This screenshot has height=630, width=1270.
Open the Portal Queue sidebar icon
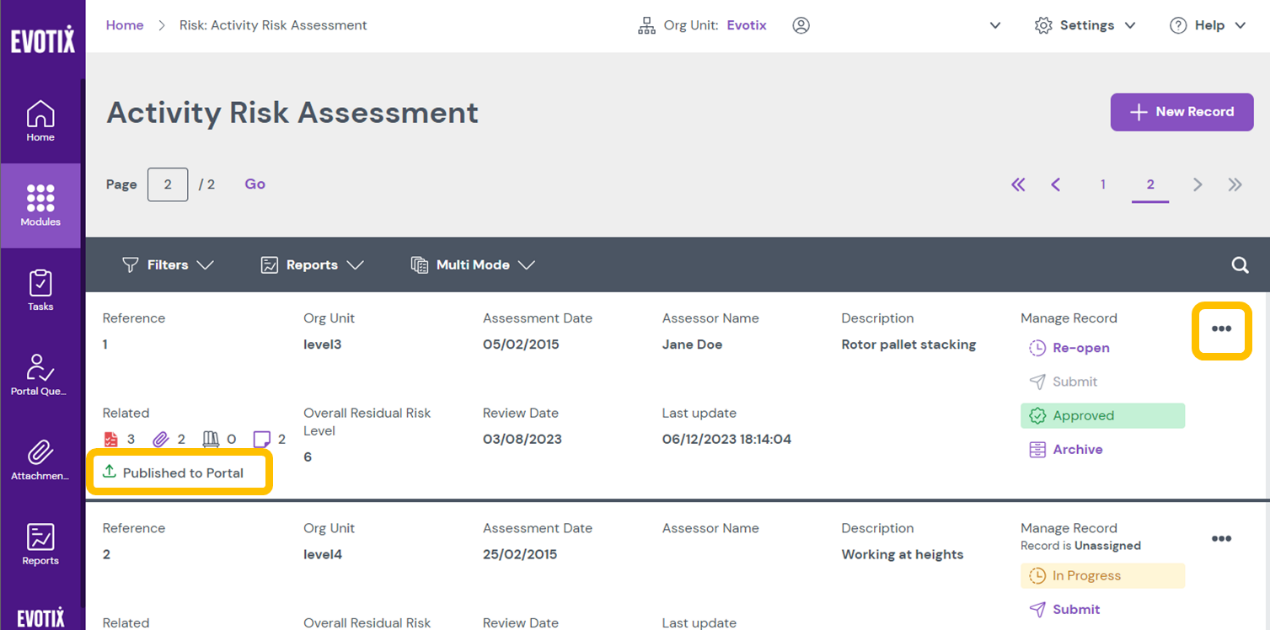coord(40,373)
